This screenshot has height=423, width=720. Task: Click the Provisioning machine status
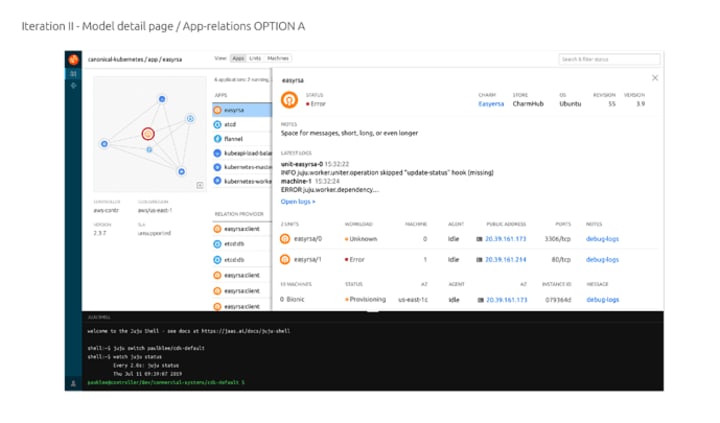click(x=366, y=299)
